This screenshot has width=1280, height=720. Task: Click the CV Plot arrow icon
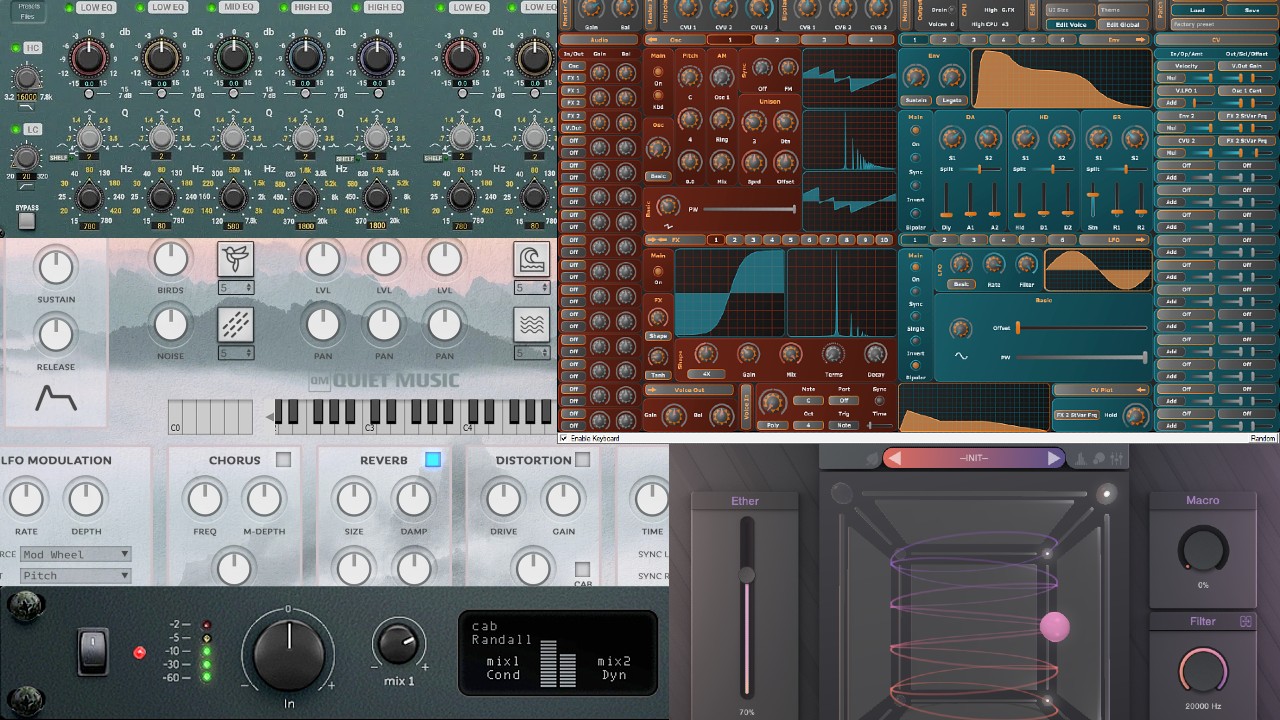click(1141, 390)
